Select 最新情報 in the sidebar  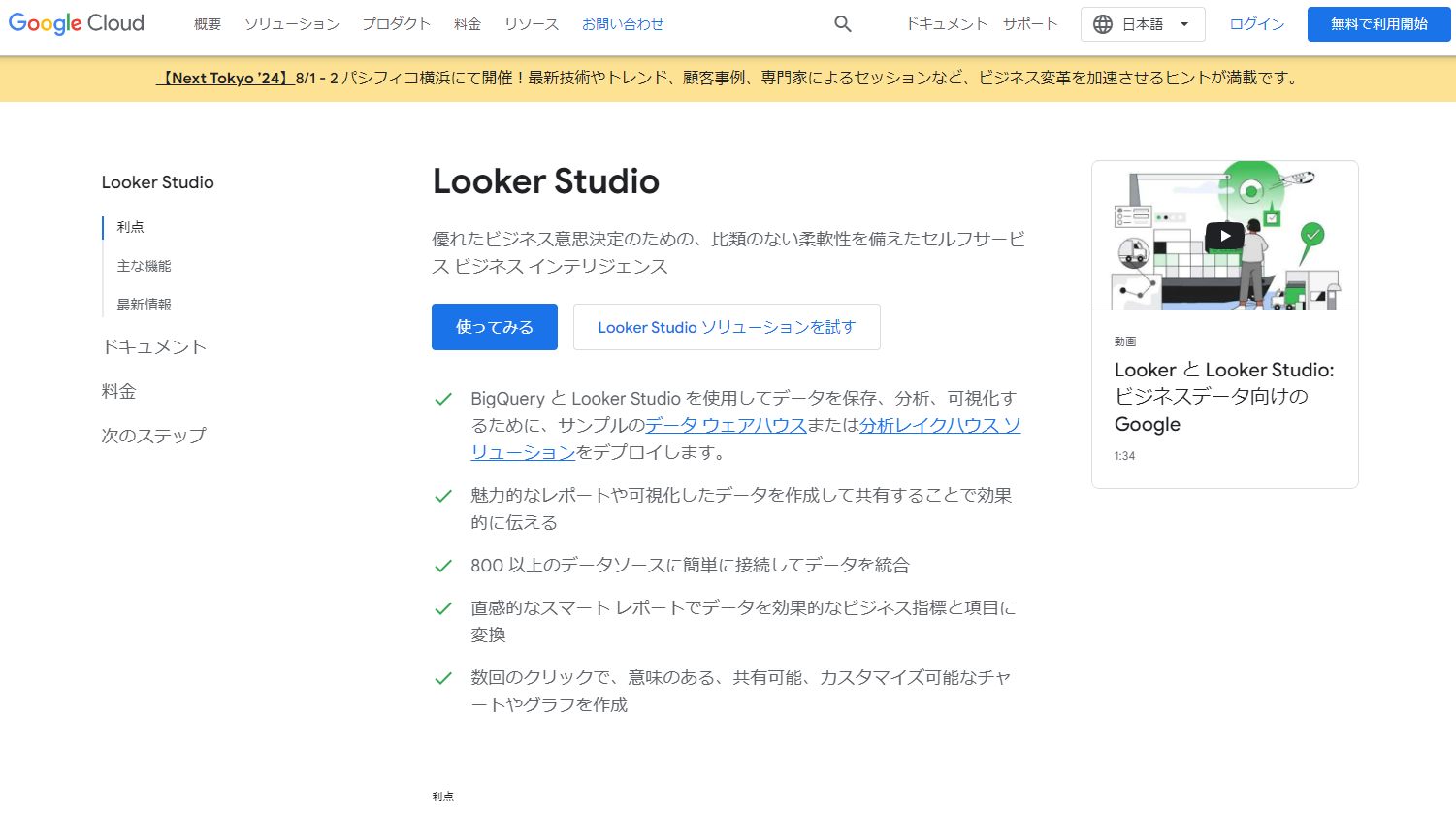coord(145,305)
